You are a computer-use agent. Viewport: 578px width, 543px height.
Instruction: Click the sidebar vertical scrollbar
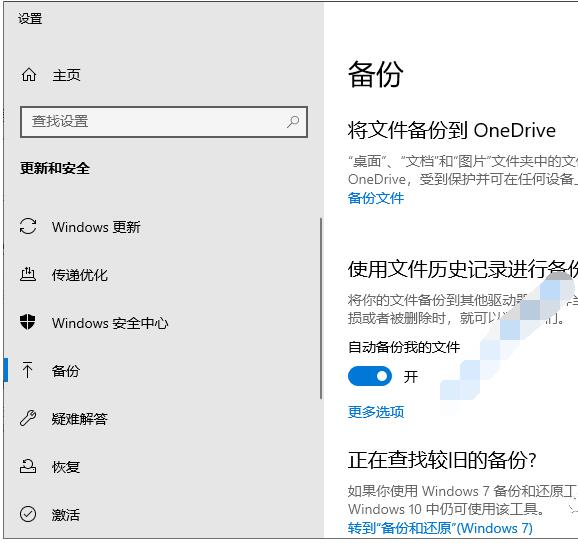[321, 308]
